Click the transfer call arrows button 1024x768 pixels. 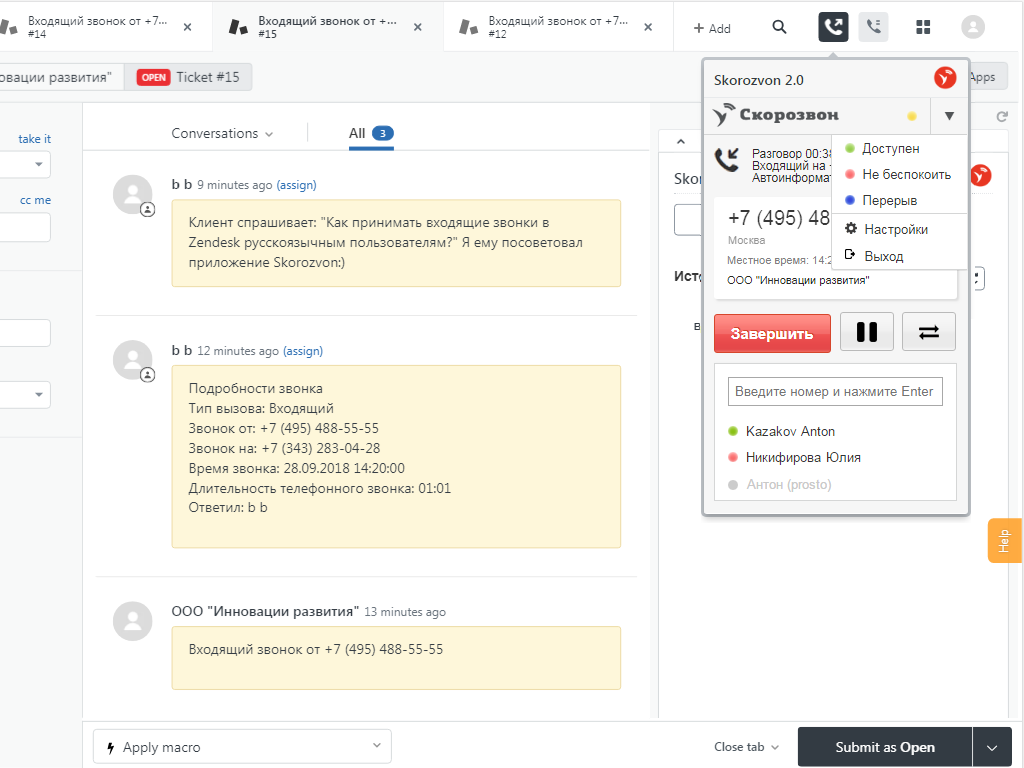tap(928, 332)
